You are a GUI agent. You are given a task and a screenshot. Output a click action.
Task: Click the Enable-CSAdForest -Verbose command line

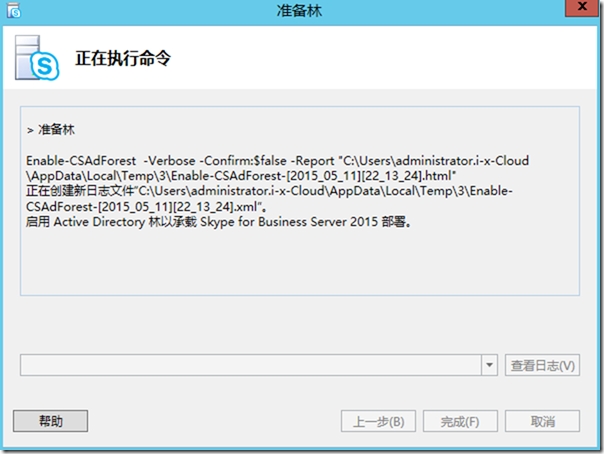277,161
